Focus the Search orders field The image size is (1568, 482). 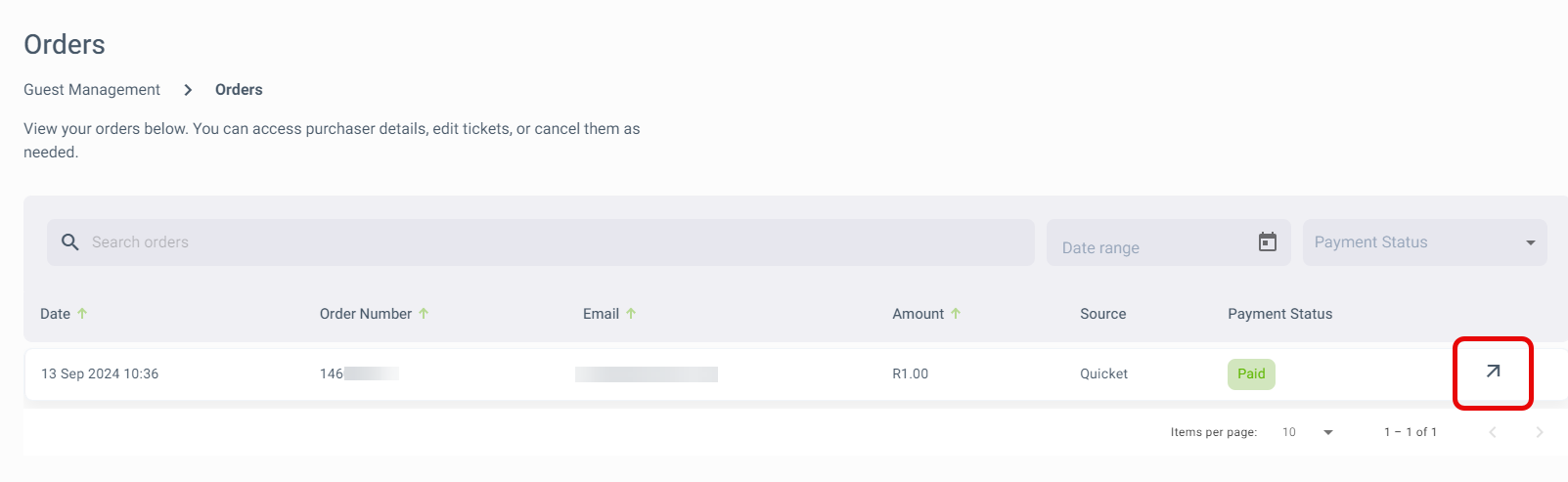tap(541, 242)
